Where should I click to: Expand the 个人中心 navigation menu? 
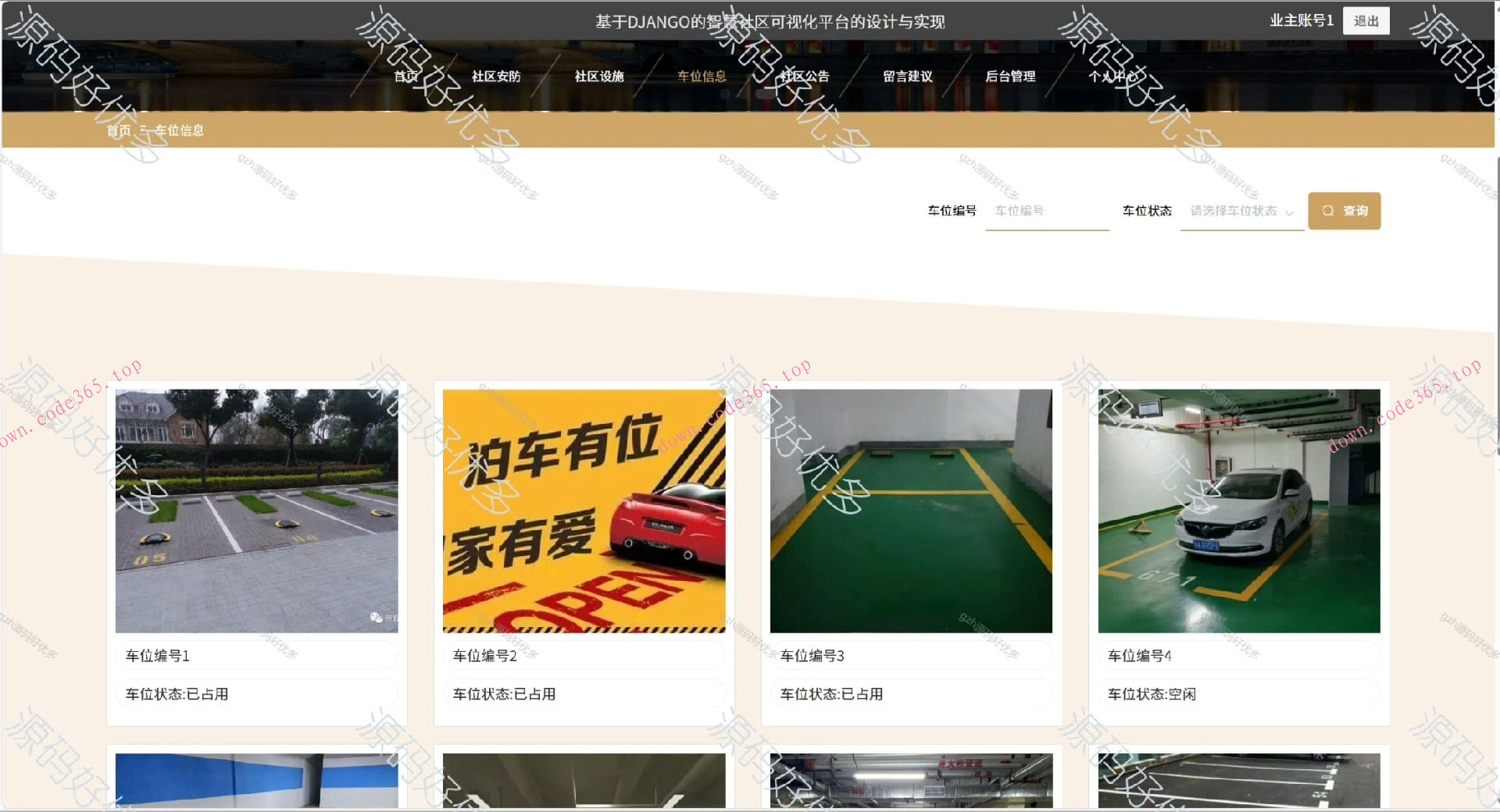pos(1115,77)
